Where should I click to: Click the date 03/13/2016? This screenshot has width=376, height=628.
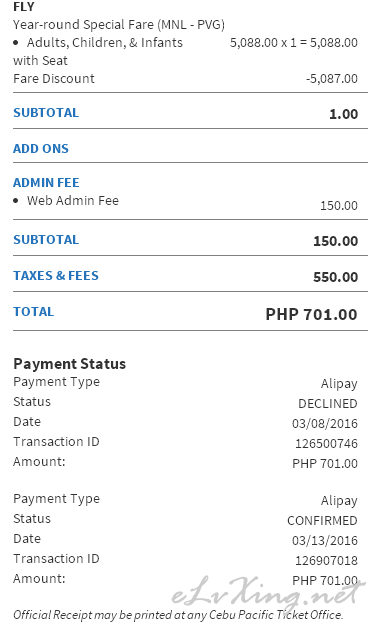pyautogui.click(x=325, y=540)
